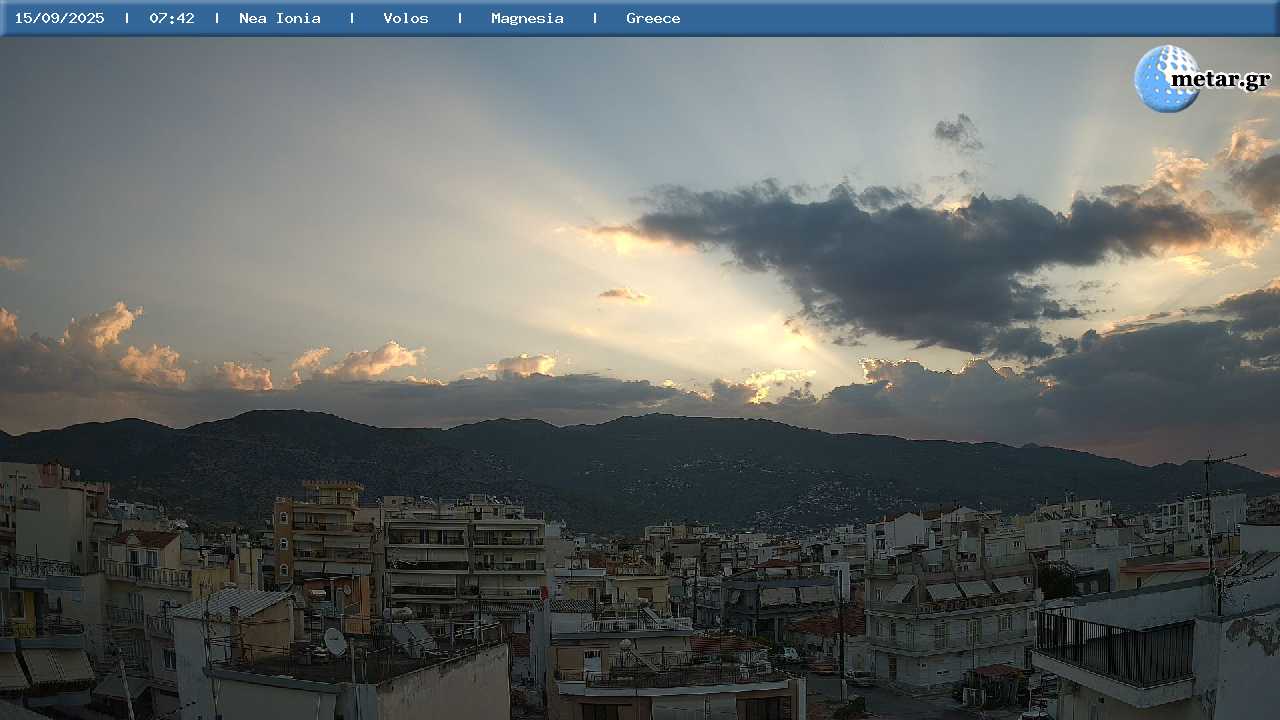Click the date text 15/09/2025
The height and width of the screenshot is (720, 1280).
(x=59, y=18)
